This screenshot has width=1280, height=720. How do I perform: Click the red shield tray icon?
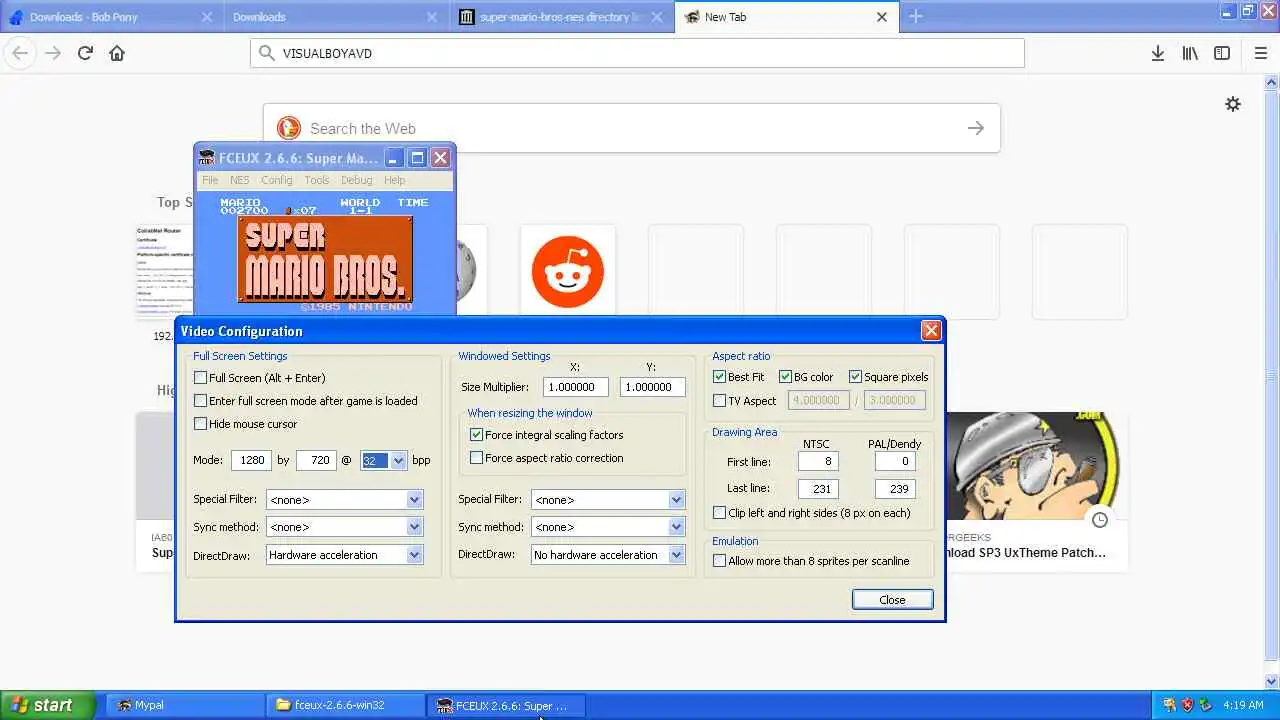click(x=1187, y=705)
